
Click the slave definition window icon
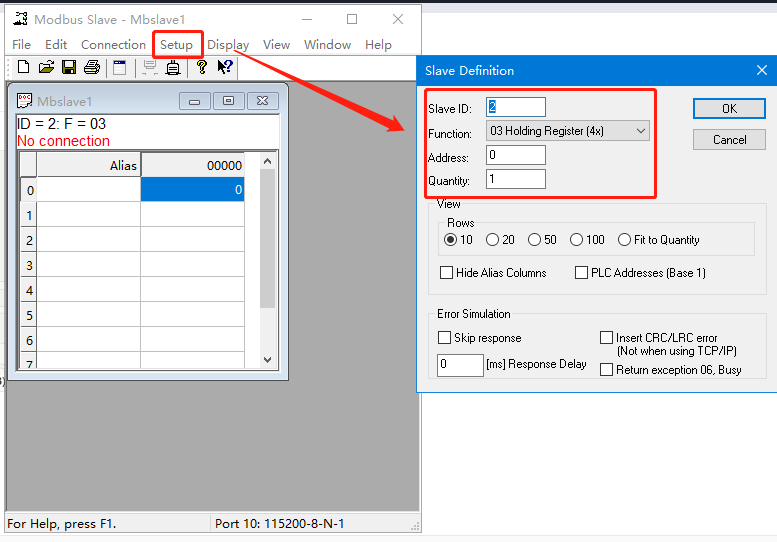pyautogui.click(x=119, y=67)
